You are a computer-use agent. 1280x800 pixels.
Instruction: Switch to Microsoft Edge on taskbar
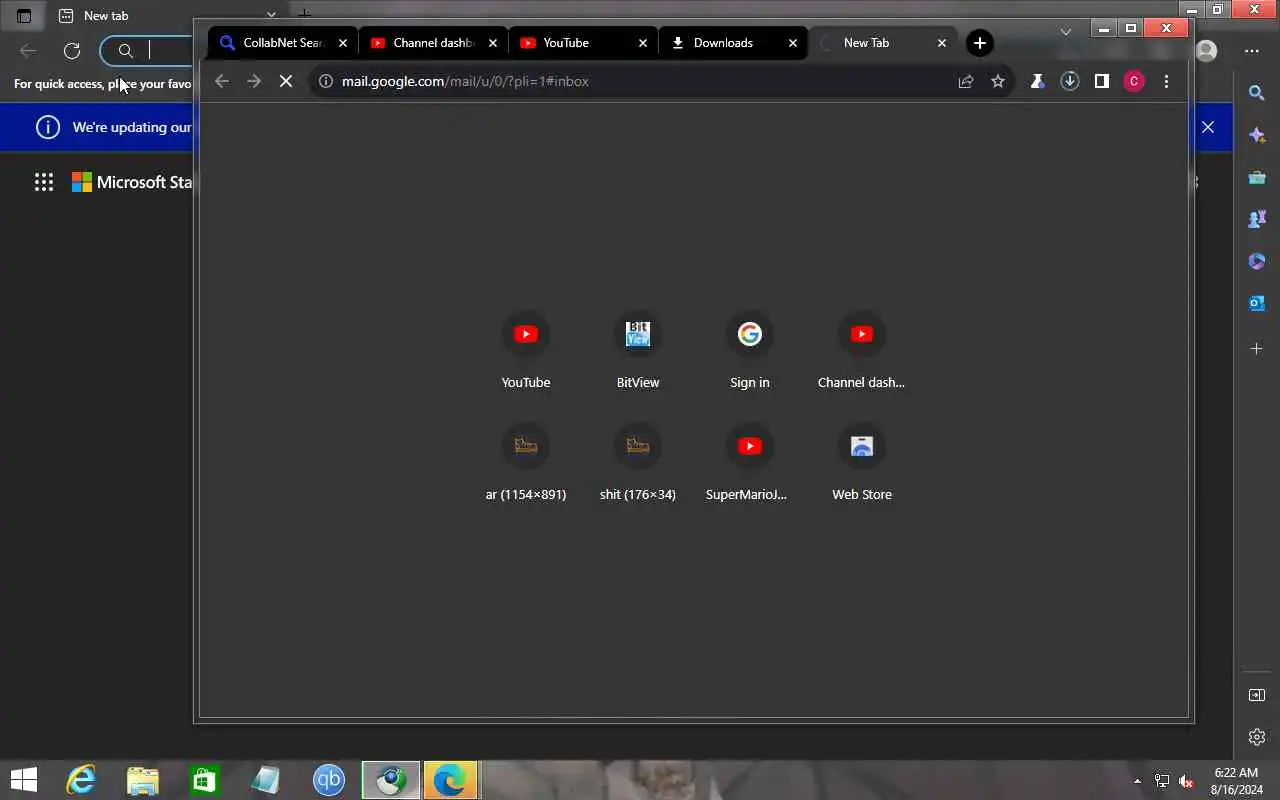tap(450, 780)
